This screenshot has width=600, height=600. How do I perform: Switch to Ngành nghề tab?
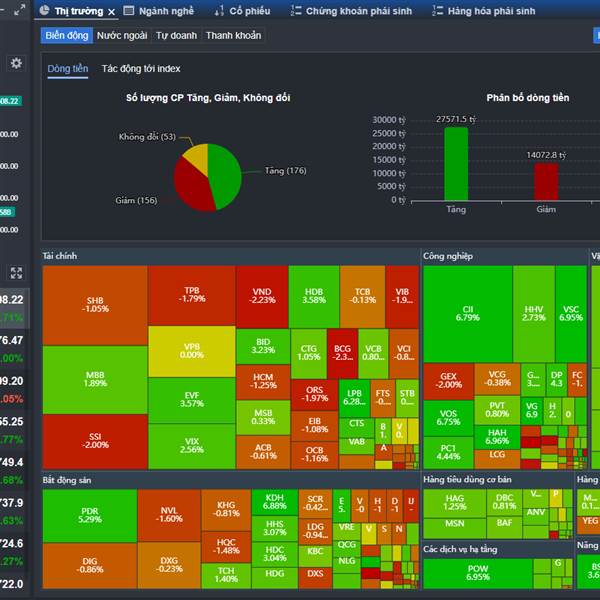(166, 11)
